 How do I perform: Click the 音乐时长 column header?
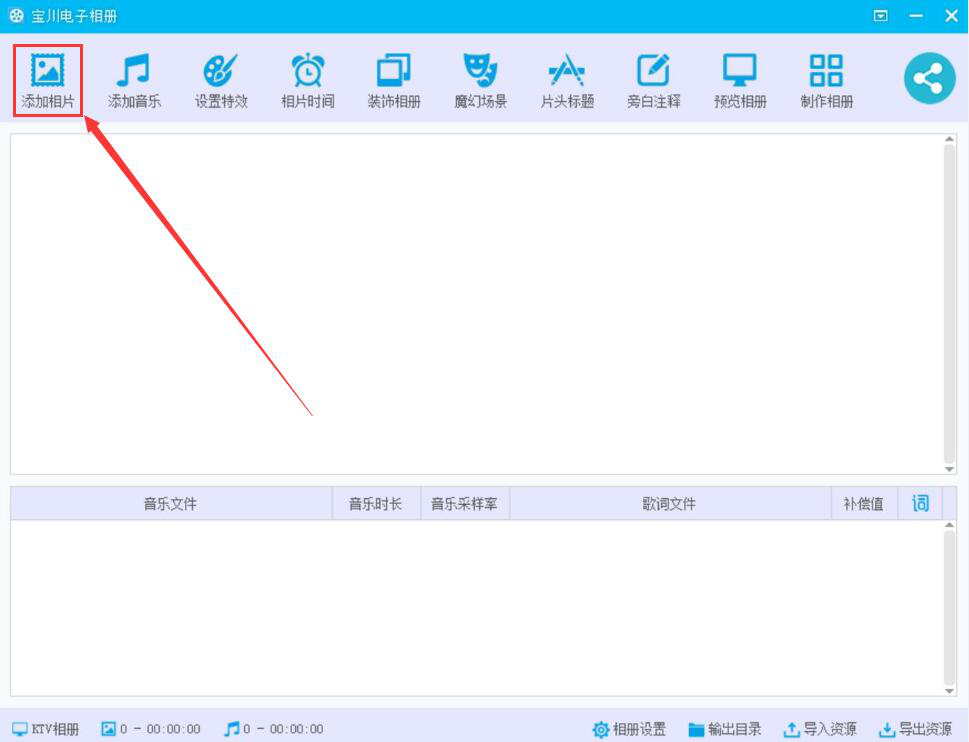click(x=376, y=504)
